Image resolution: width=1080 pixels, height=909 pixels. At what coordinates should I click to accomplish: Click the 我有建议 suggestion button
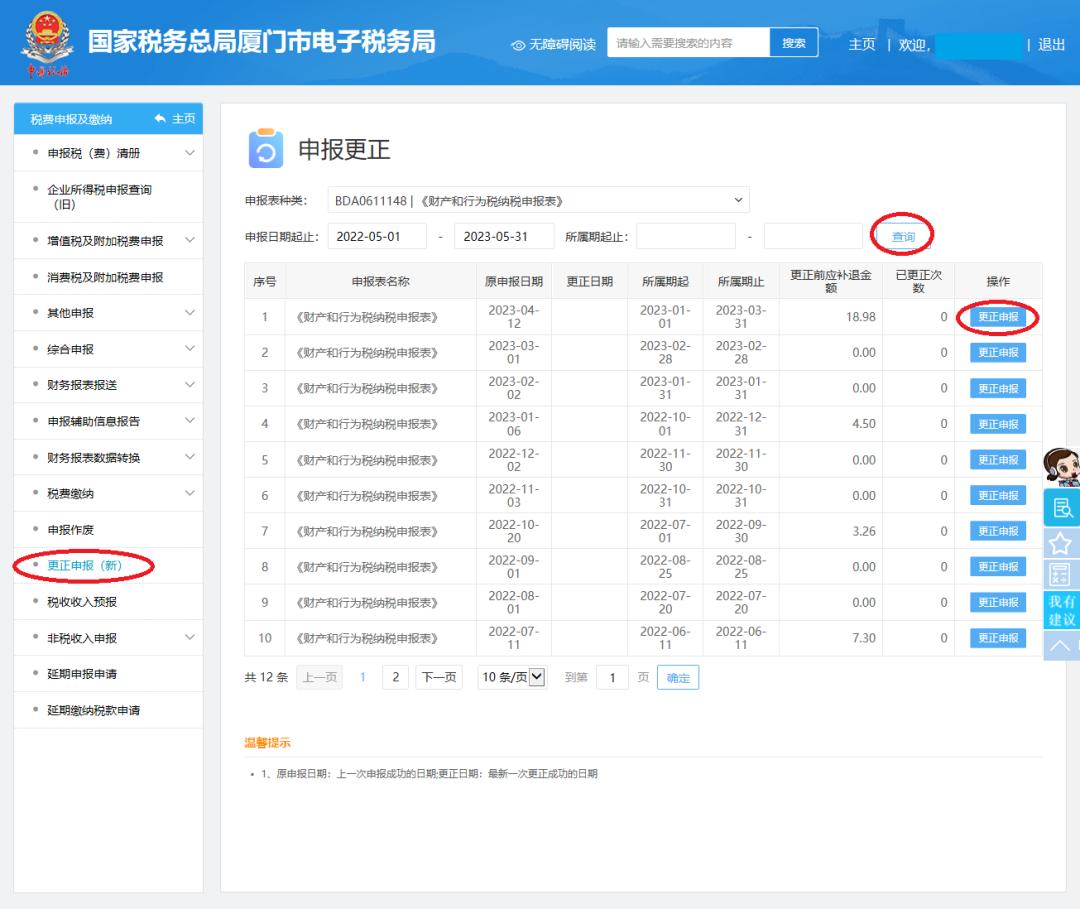pos(1063,608)
